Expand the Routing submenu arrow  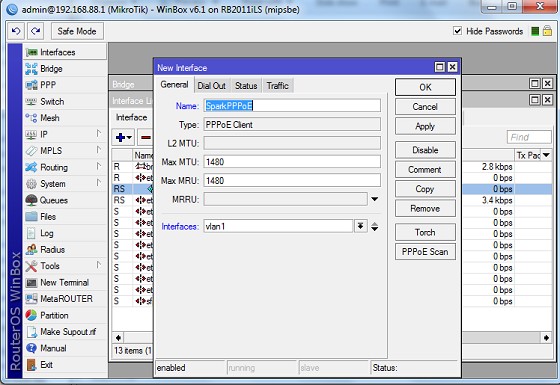click(x=99, y=166)
